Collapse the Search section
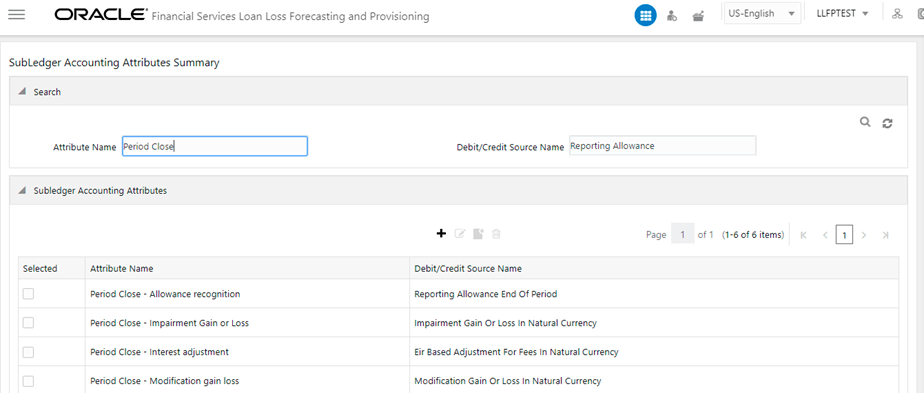The width and height of the screenshot is (924, 393). 22,92
